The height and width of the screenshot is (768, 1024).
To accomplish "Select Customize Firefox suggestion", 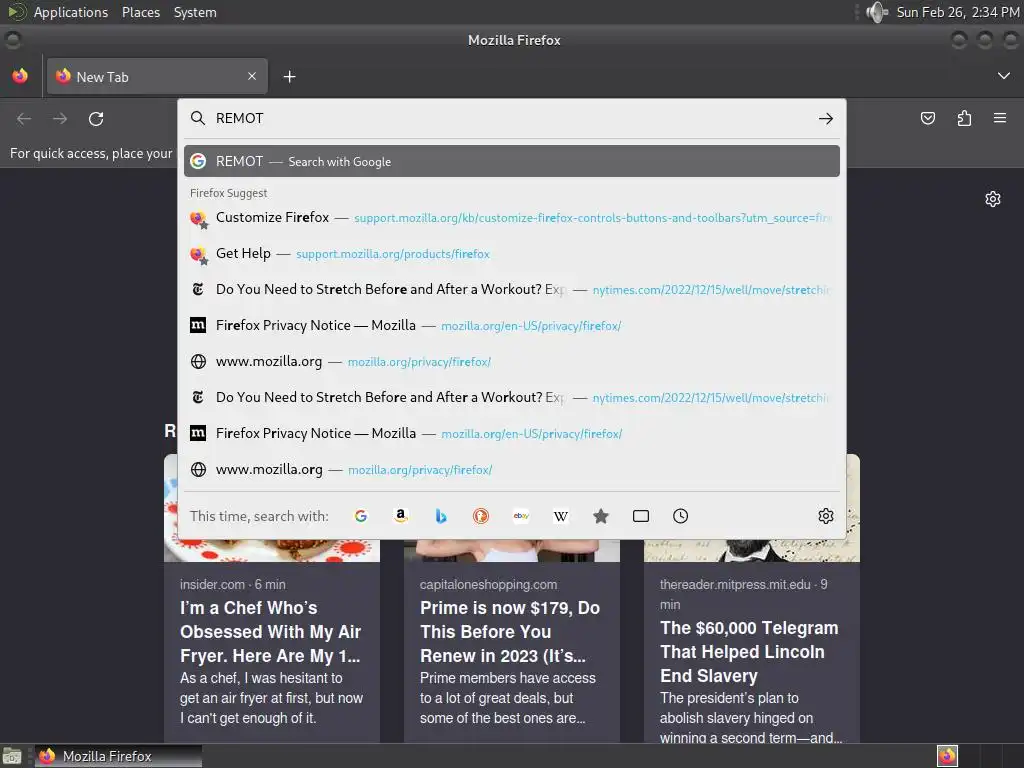I will pyautogui.click(x=512, y=217).
